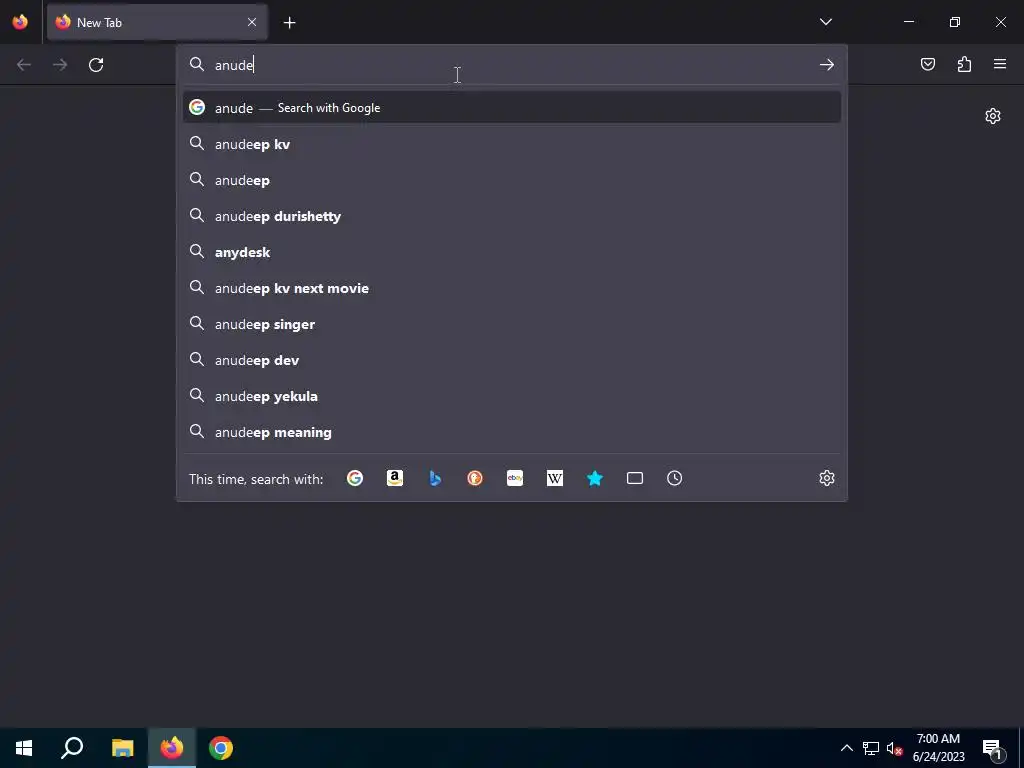Select 'anudeep kv next movie' suggestion
Screen dimensions: 1024x768
pos(512,288)
